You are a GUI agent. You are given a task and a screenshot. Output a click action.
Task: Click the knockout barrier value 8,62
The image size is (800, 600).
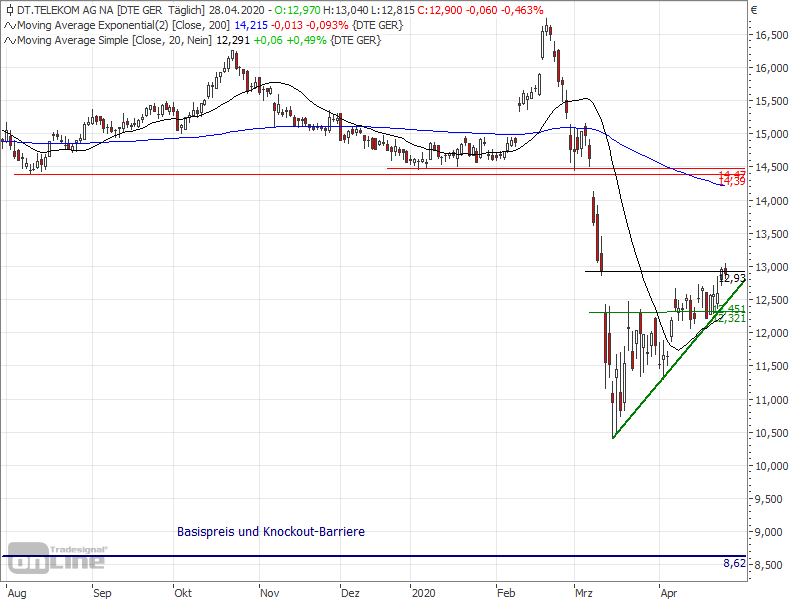tap(734, 563)
